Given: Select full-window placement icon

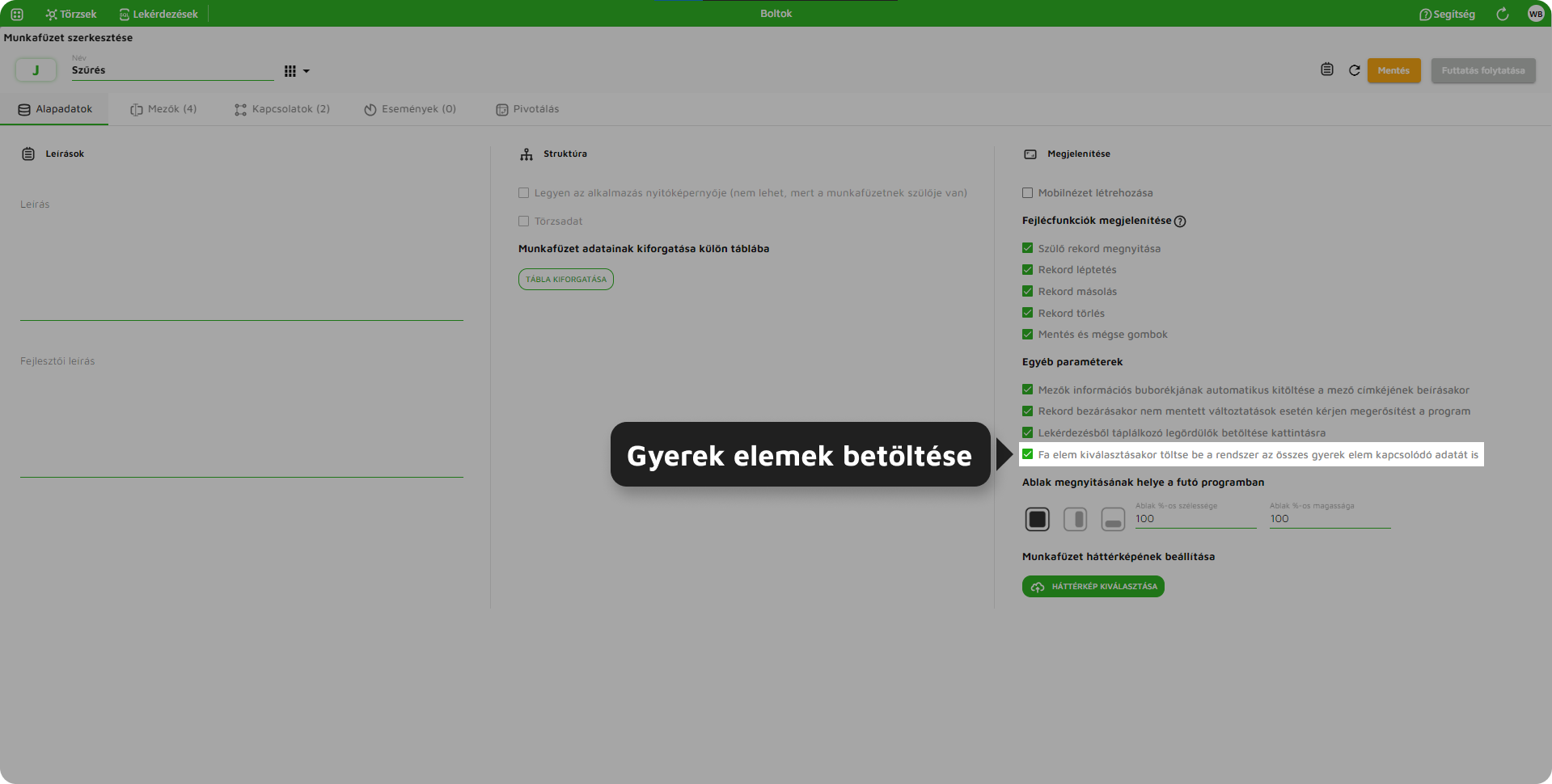Looking at the screenshot, I should (1038, 519).
